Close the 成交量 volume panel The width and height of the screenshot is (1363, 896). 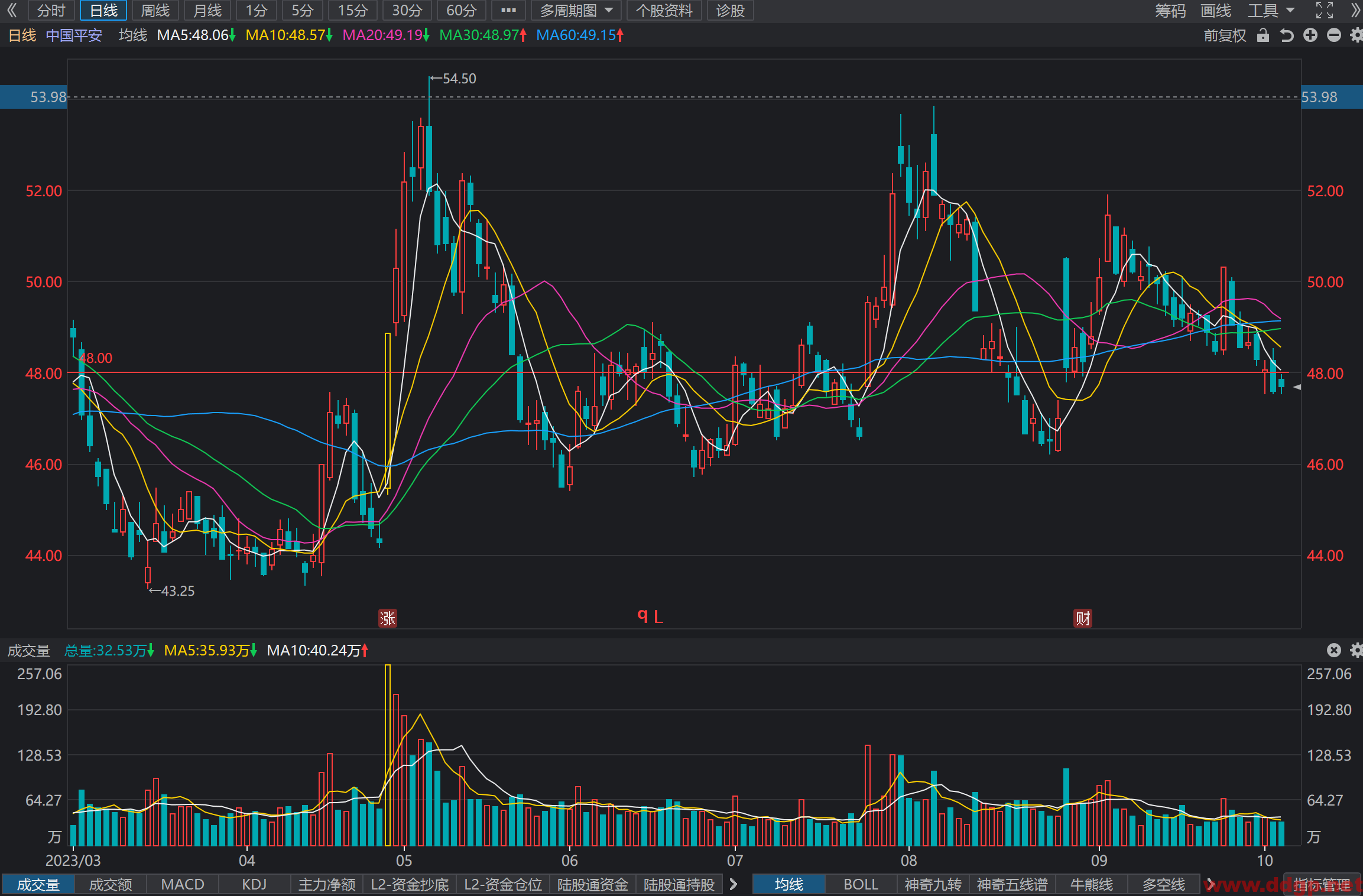1334,650
